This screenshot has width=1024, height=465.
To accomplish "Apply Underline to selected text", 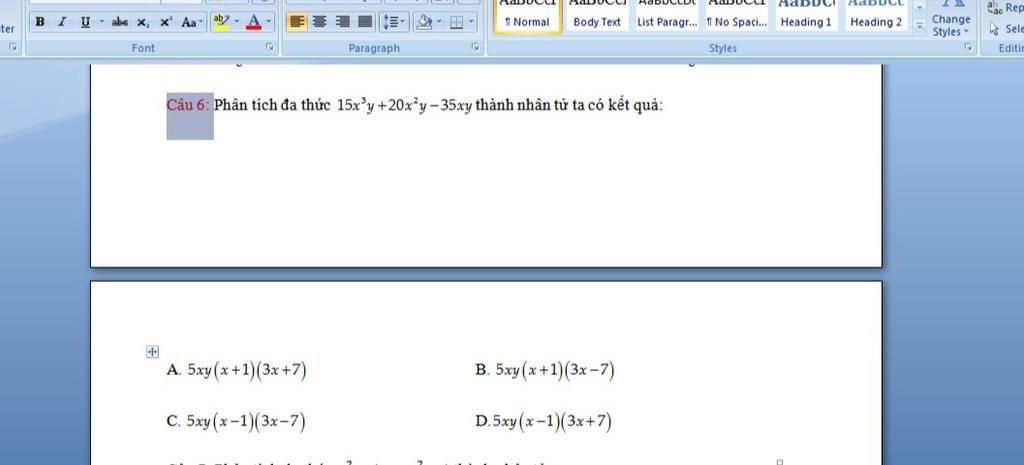I will click(x=86, y=22).
